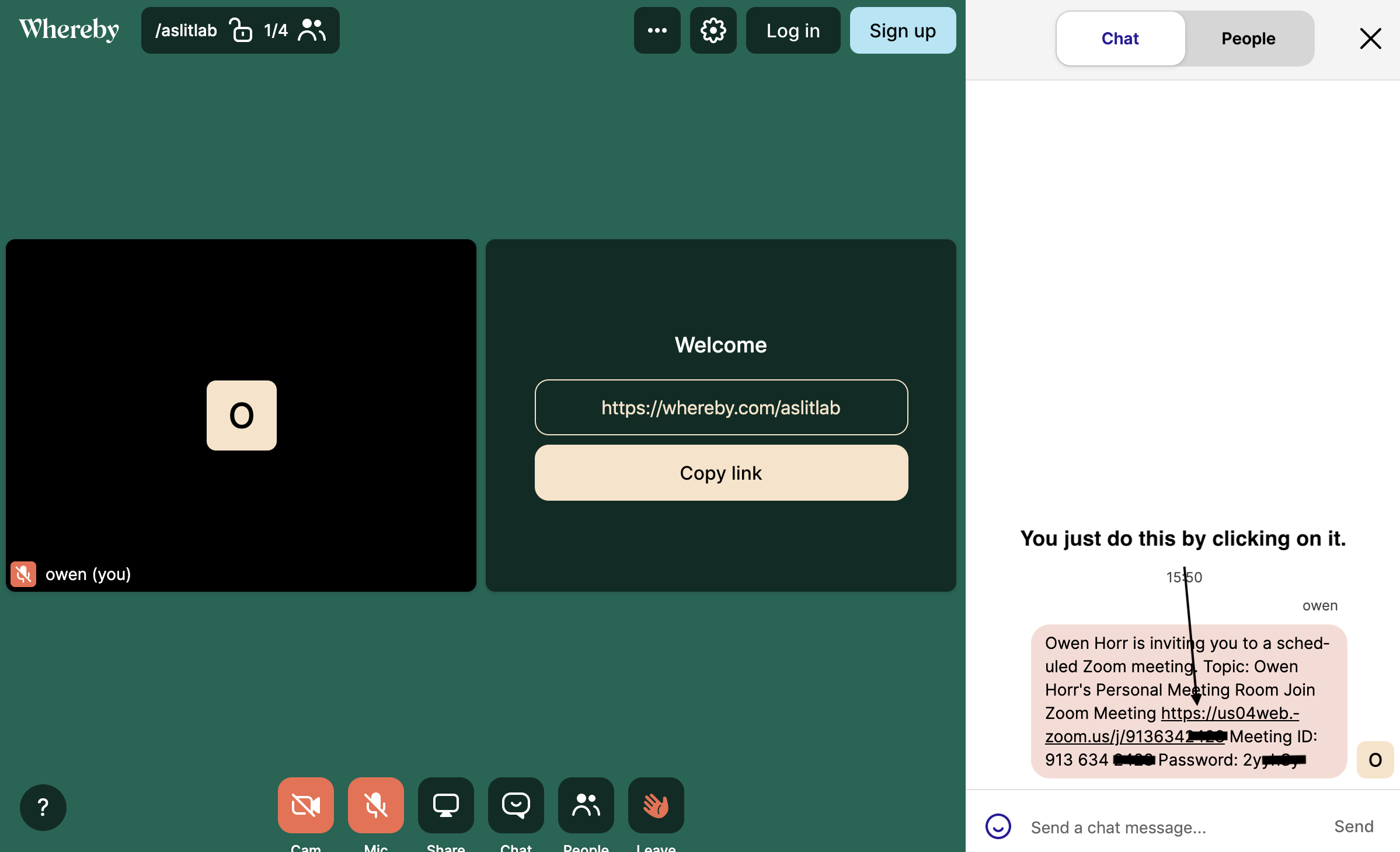Open the settings gear
Screen dimensions: 1400x852
713,30
